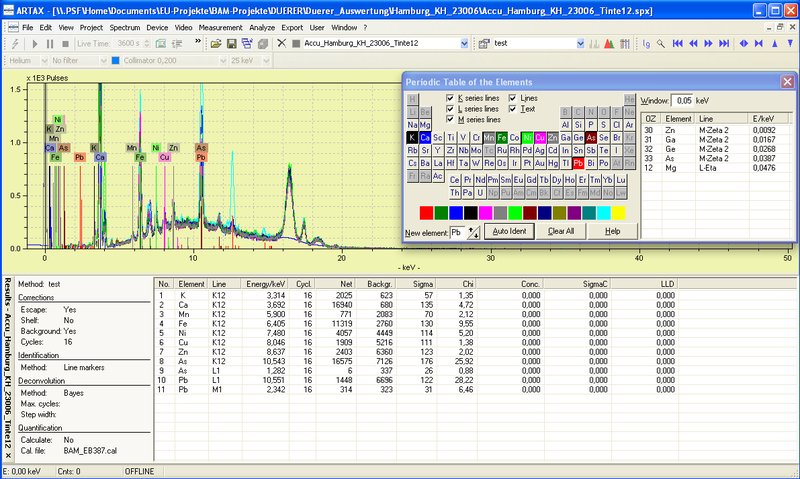Click the OZ column header
The image size is (800, 479).
(x=651, y=118)
